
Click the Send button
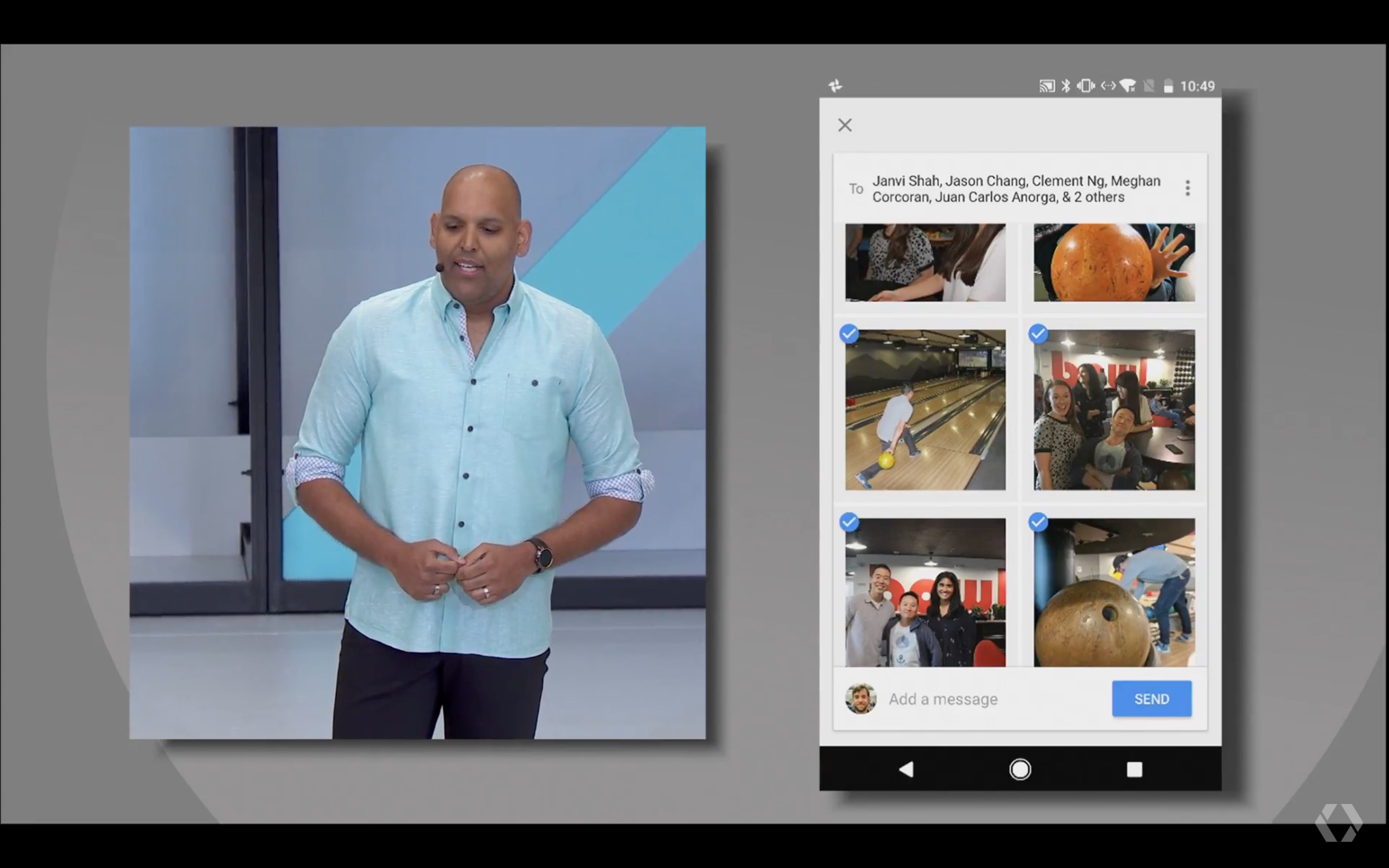(1151, 699)
